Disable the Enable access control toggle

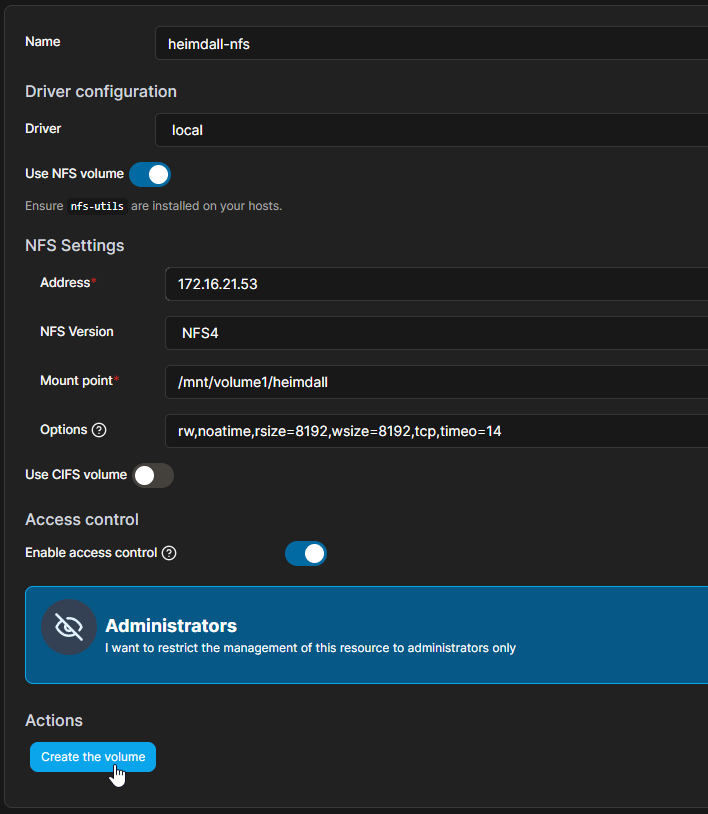[x=306, y=553]
